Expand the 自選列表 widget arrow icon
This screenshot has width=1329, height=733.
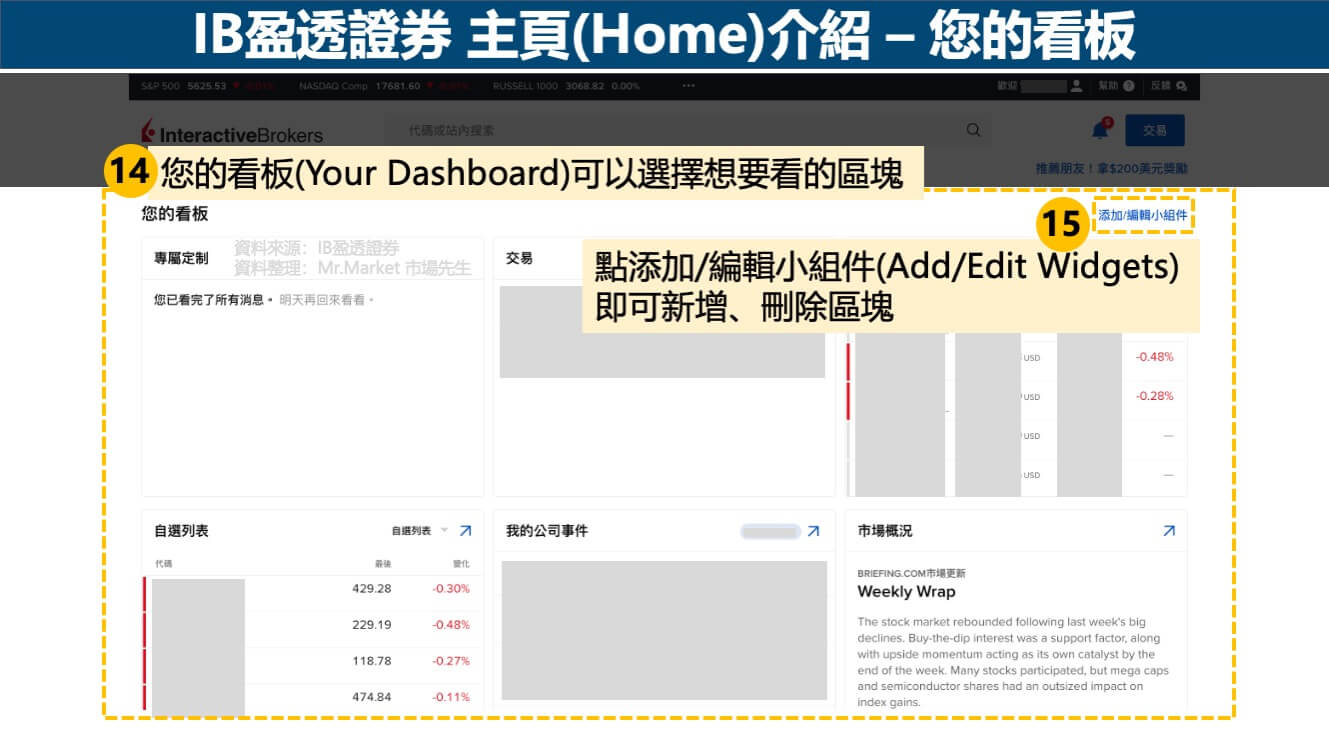465,531
